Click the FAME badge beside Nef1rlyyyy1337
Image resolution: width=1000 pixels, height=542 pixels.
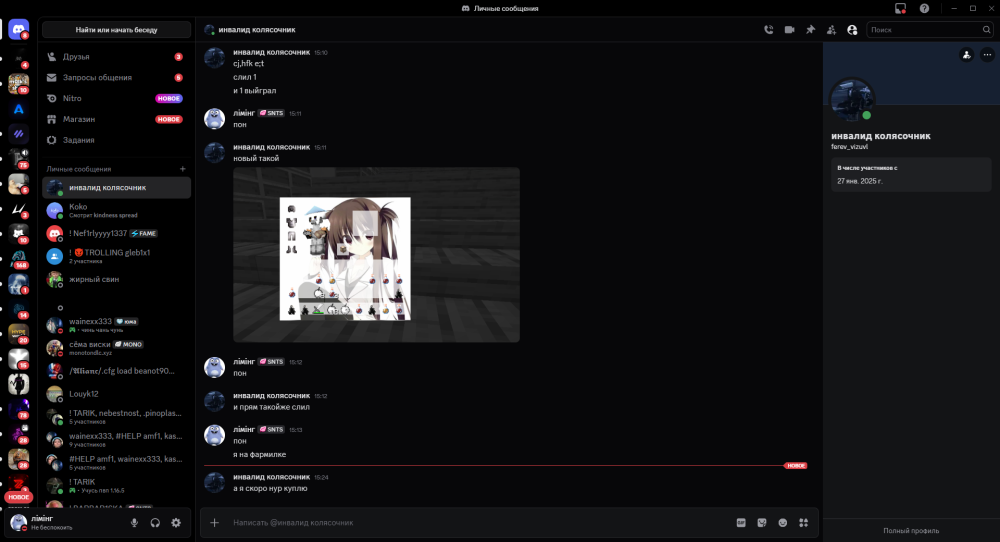click(143, 233)
